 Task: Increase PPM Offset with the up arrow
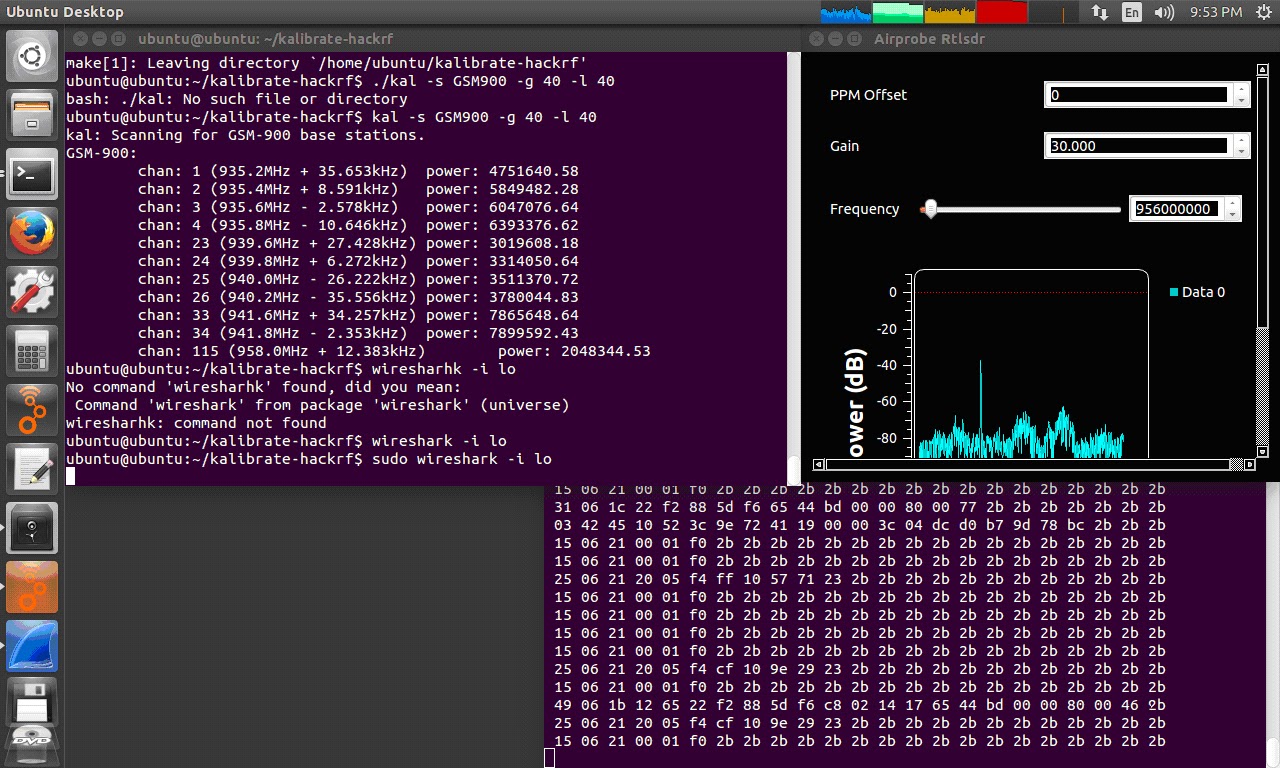(x=1241, y=89)
